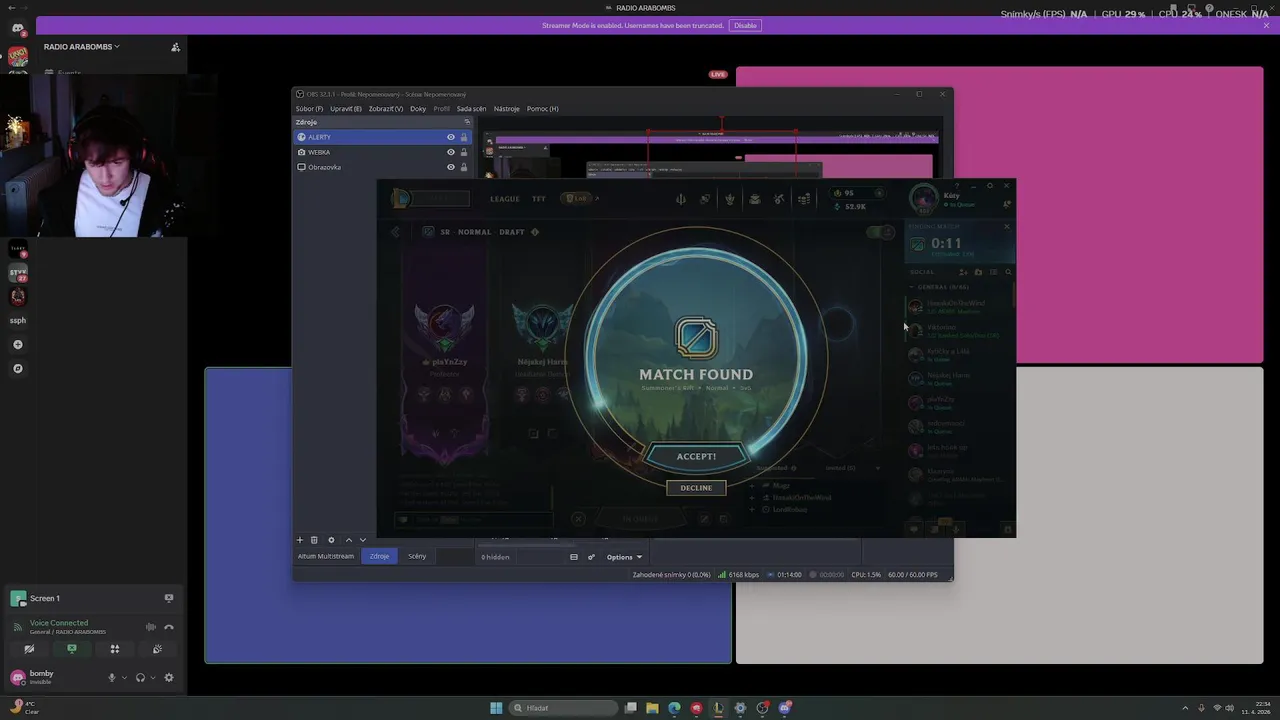Open Discover servers compass icon
This screenshot has height=720, width=1280.
[17, 368]
